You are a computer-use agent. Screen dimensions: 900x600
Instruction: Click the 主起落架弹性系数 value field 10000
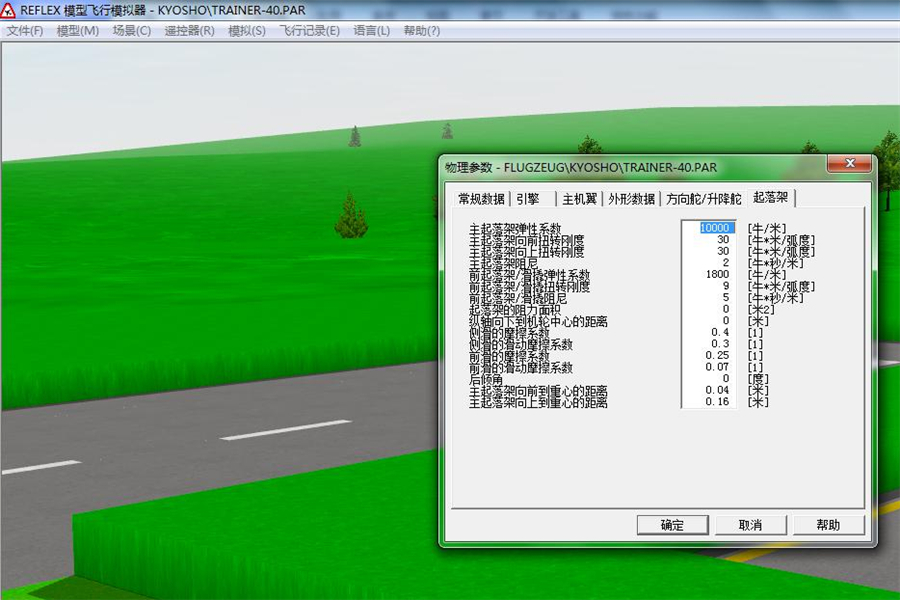click(x=714, y=228)
